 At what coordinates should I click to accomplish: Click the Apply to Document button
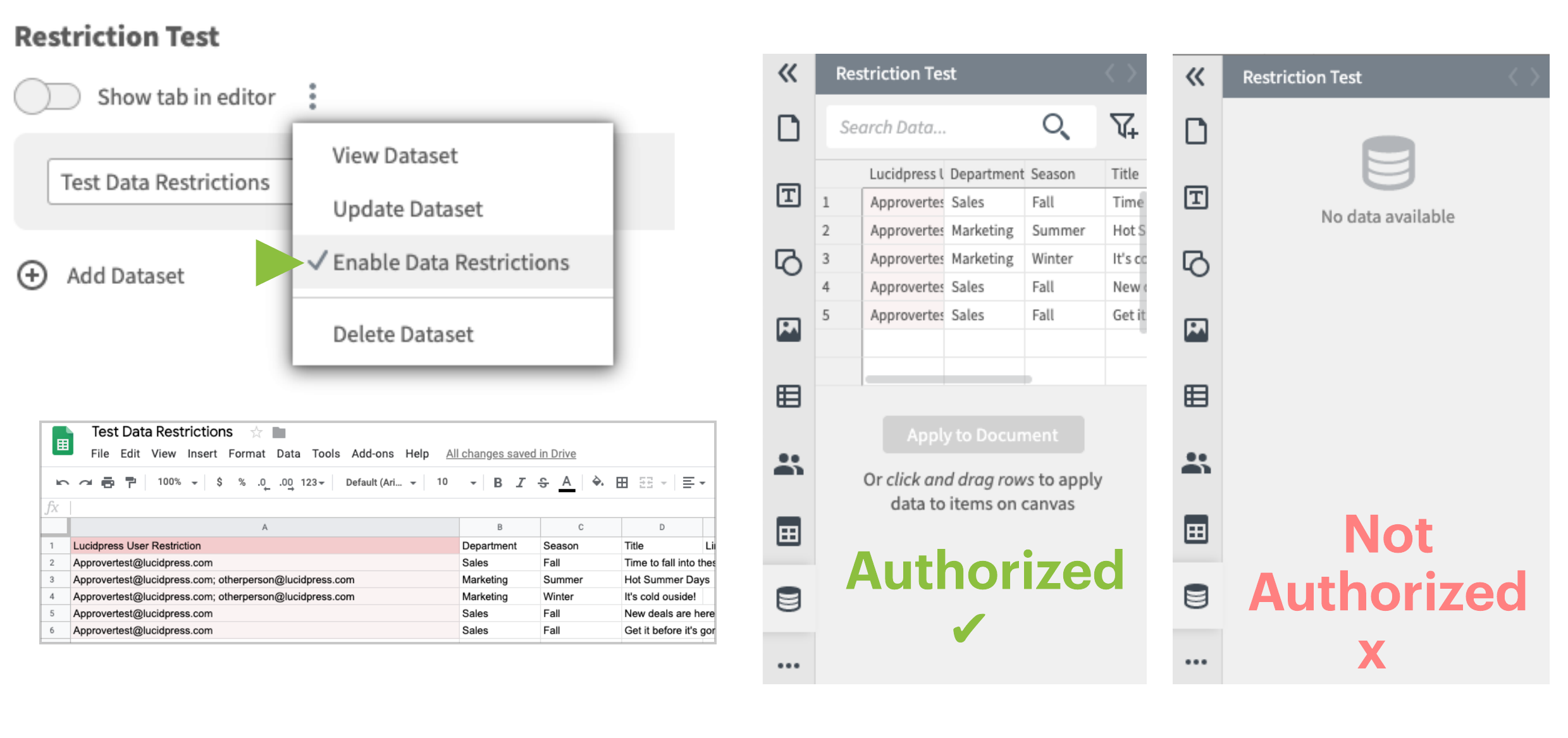[x=983, y=434]
